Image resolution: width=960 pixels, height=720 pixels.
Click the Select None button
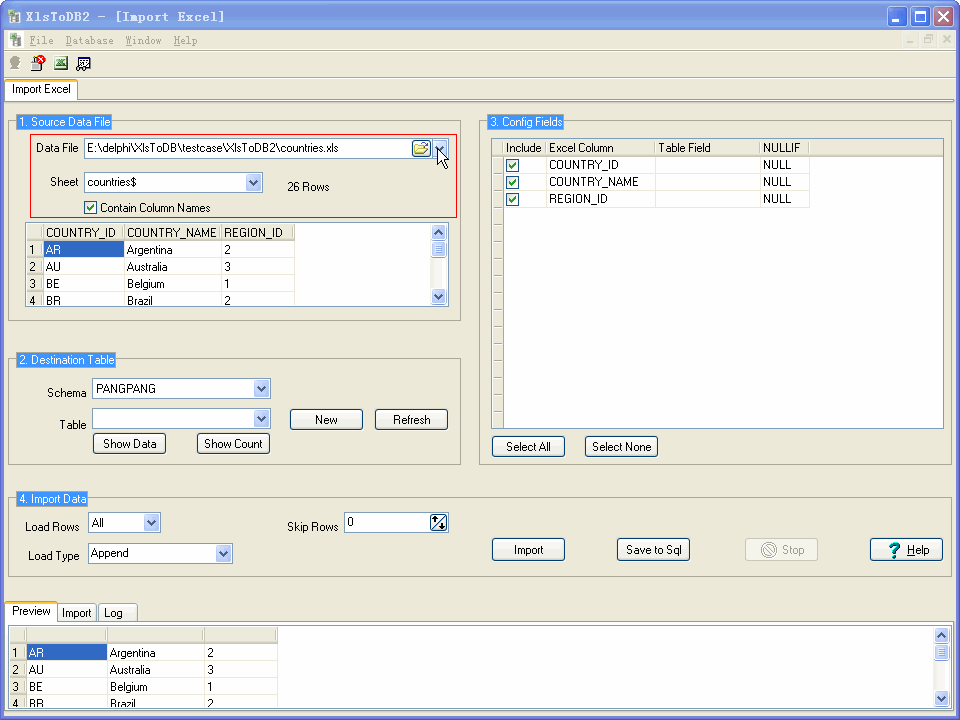point(621,447)
